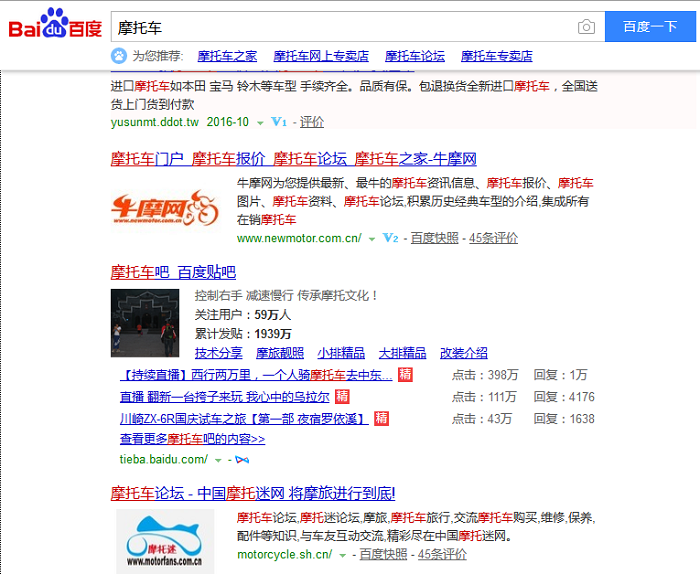Click the Baidu logo
Image resolution: width=700 pixels, height=574 pixels.
(x=55, y=24)
